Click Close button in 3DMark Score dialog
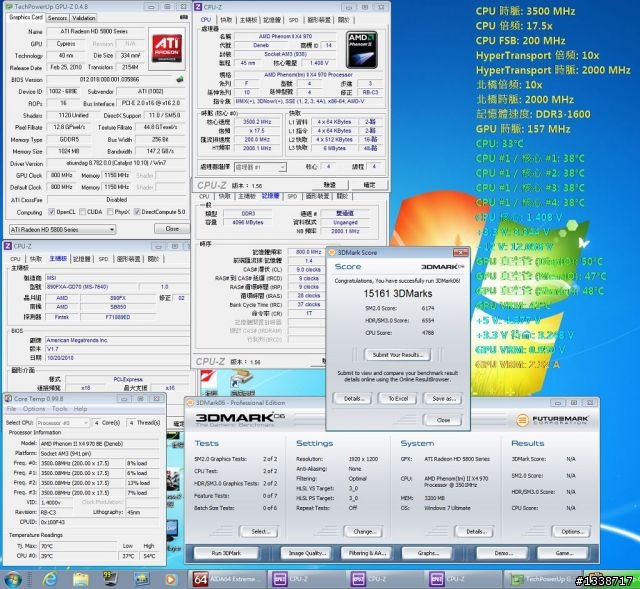 tap(443, 420)
